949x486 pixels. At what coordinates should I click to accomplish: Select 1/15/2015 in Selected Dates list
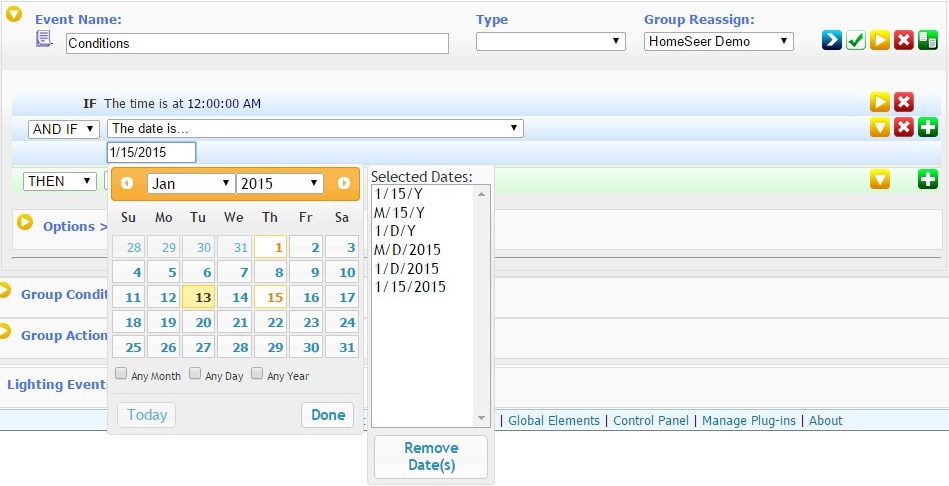point(409,288)
